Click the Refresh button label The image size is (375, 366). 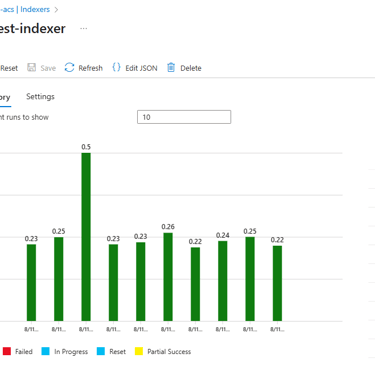coord(91,68)
